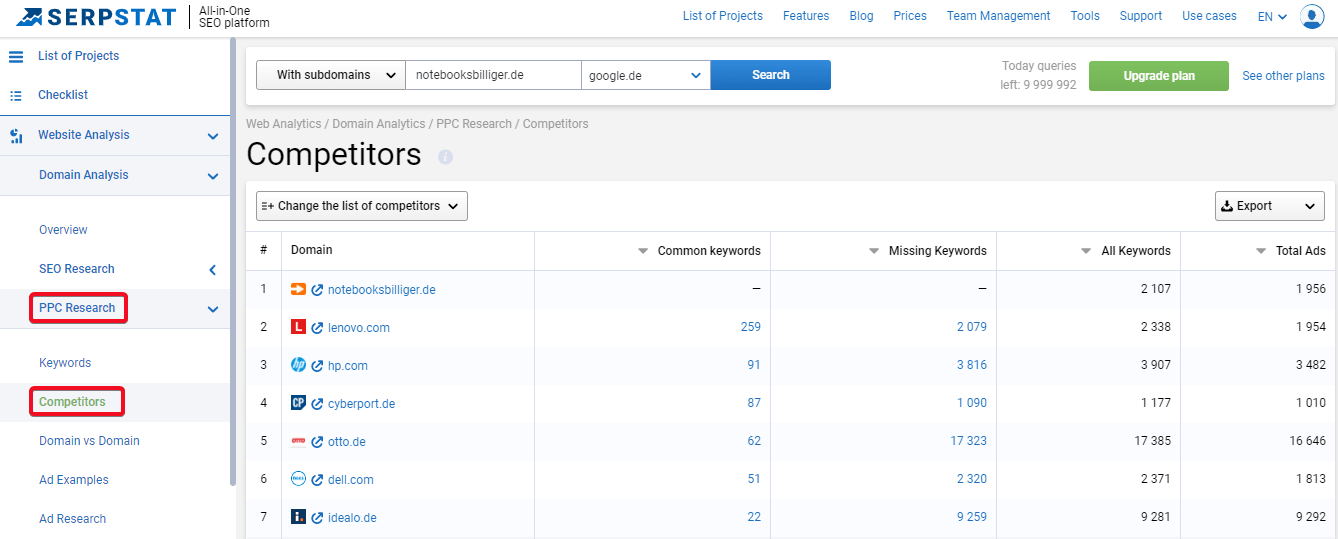1338x539 pixels.
Task: Open Overview in the sidebar
Action: point(63,230)
